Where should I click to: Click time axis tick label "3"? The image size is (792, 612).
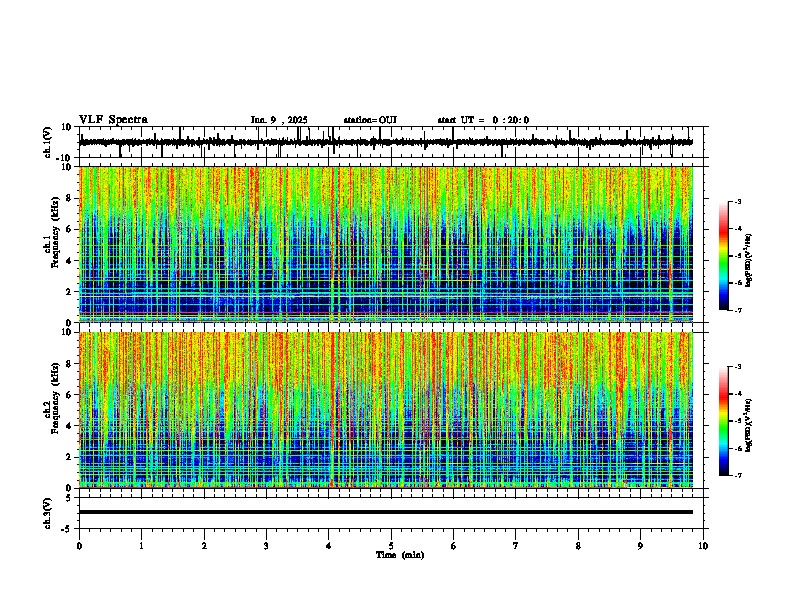click(x=266, y=546)
